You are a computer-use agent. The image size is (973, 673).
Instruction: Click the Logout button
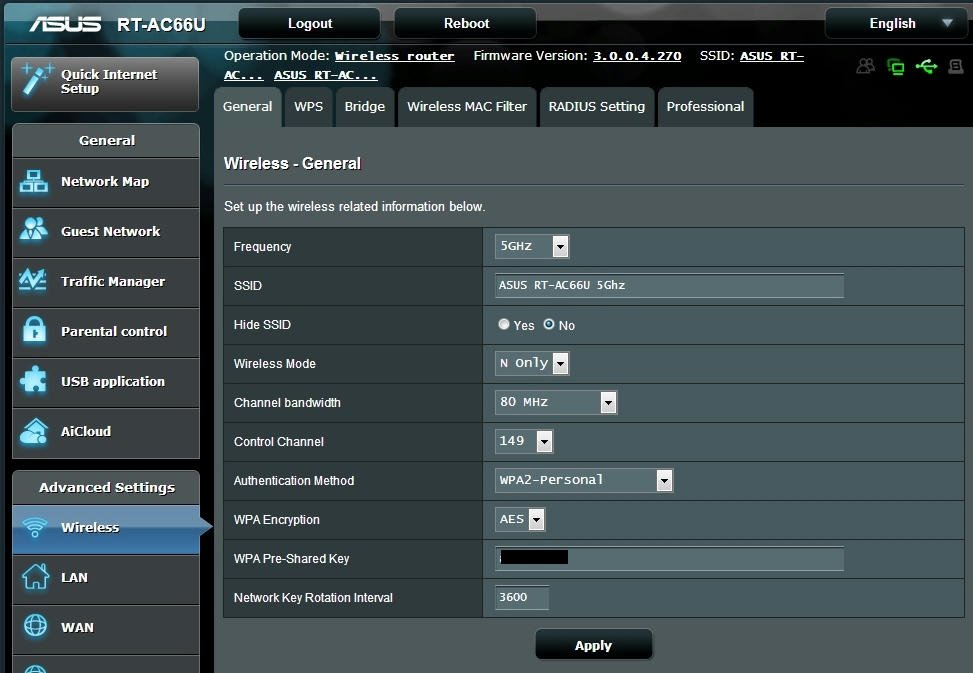[310, 24]
